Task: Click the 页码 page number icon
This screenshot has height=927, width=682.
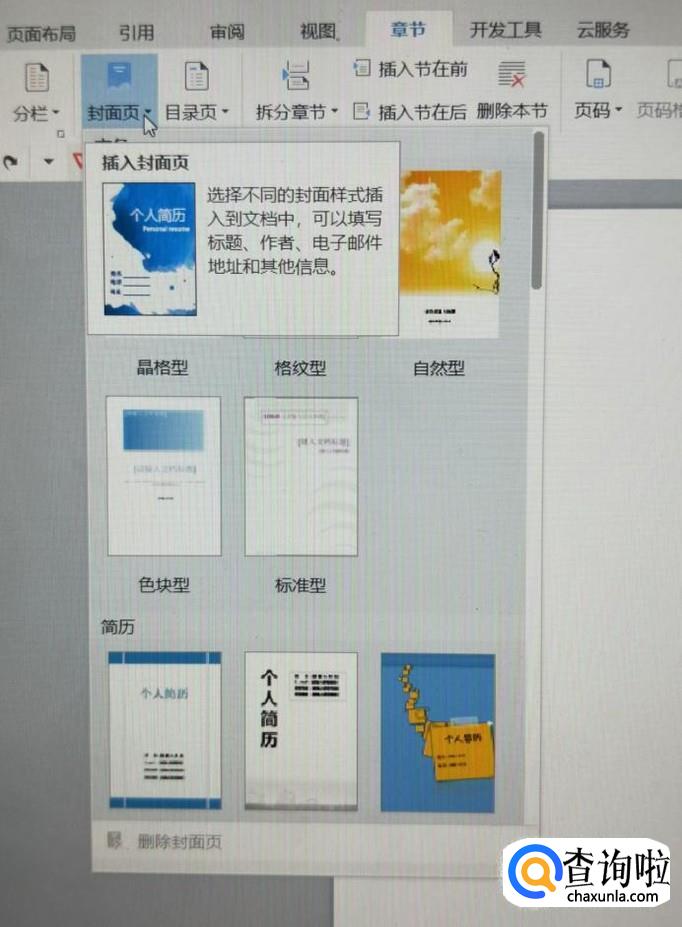Action: tap(598, 73)
